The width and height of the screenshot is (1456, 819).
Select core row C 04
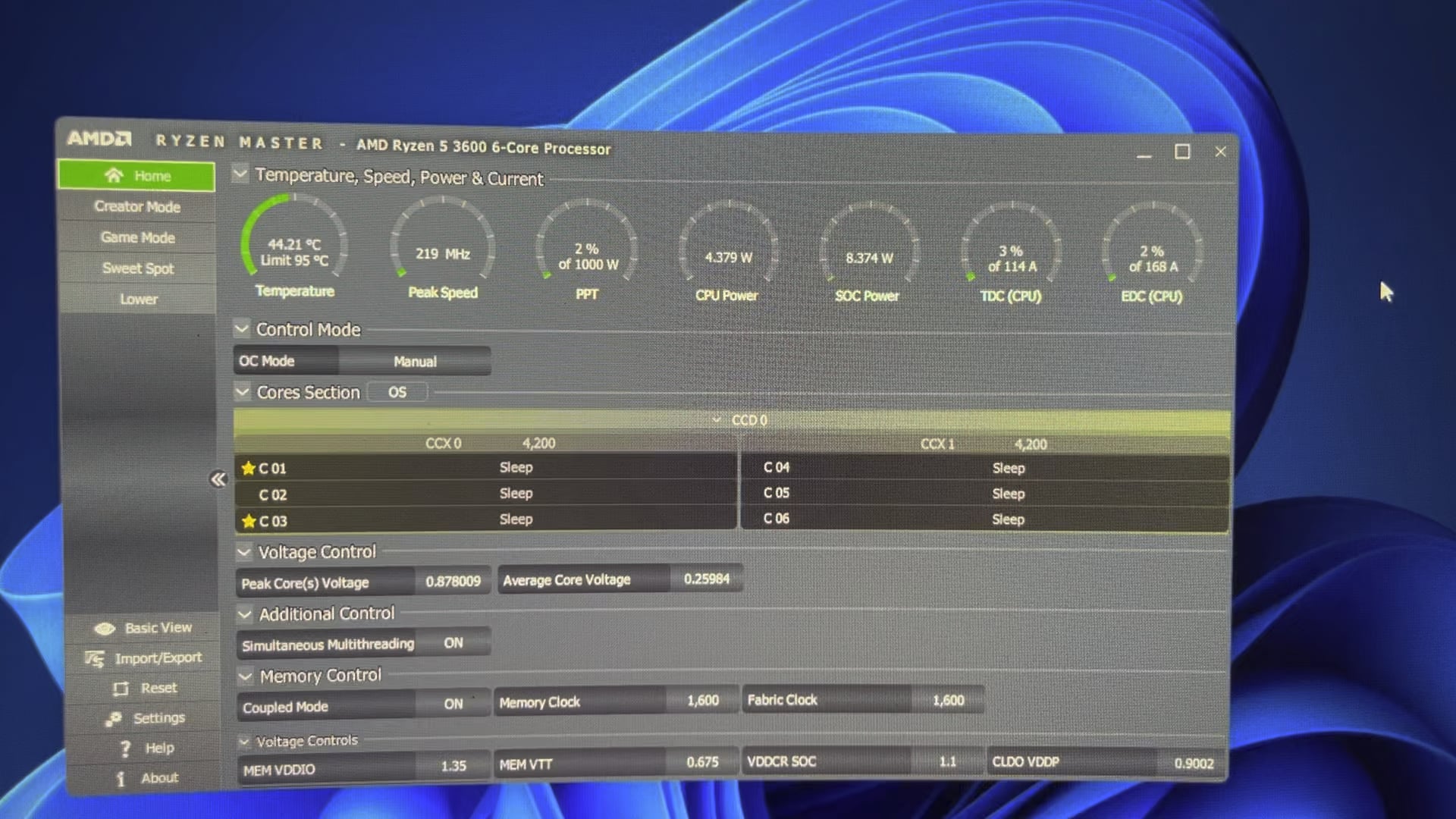pyautogui.click(x=985, y=468)
